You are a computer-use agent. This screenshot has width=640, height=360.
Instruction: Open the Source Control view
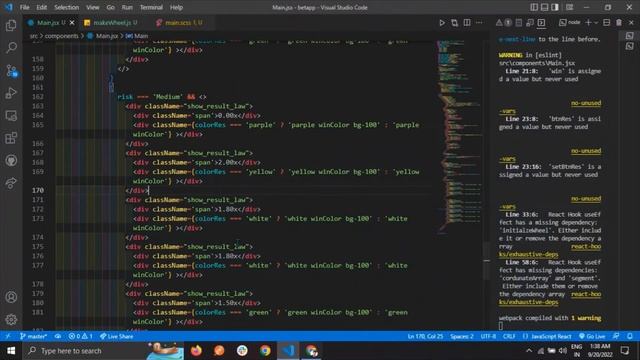[x=11, y=71]
